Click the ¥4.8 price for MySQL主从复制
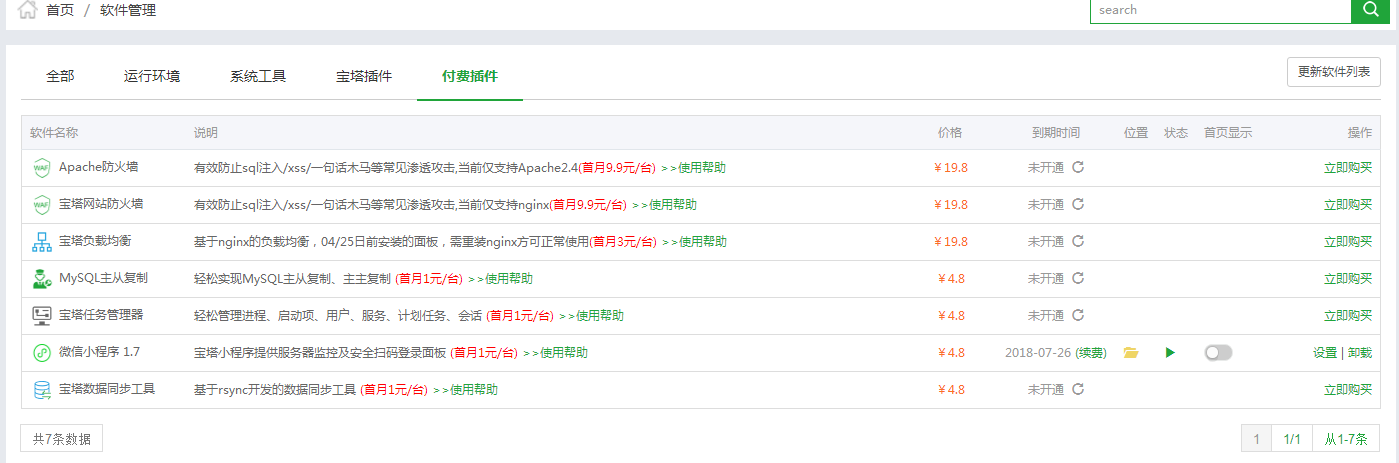This screenshot has width=1399, height=463. pos(951,278)
